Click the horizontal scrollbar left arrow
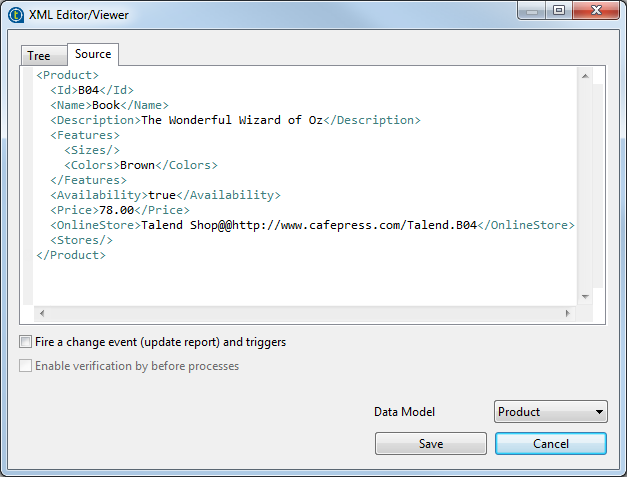Image resolution: width=627 pixels, height=477 pixels. click(40, 314)
